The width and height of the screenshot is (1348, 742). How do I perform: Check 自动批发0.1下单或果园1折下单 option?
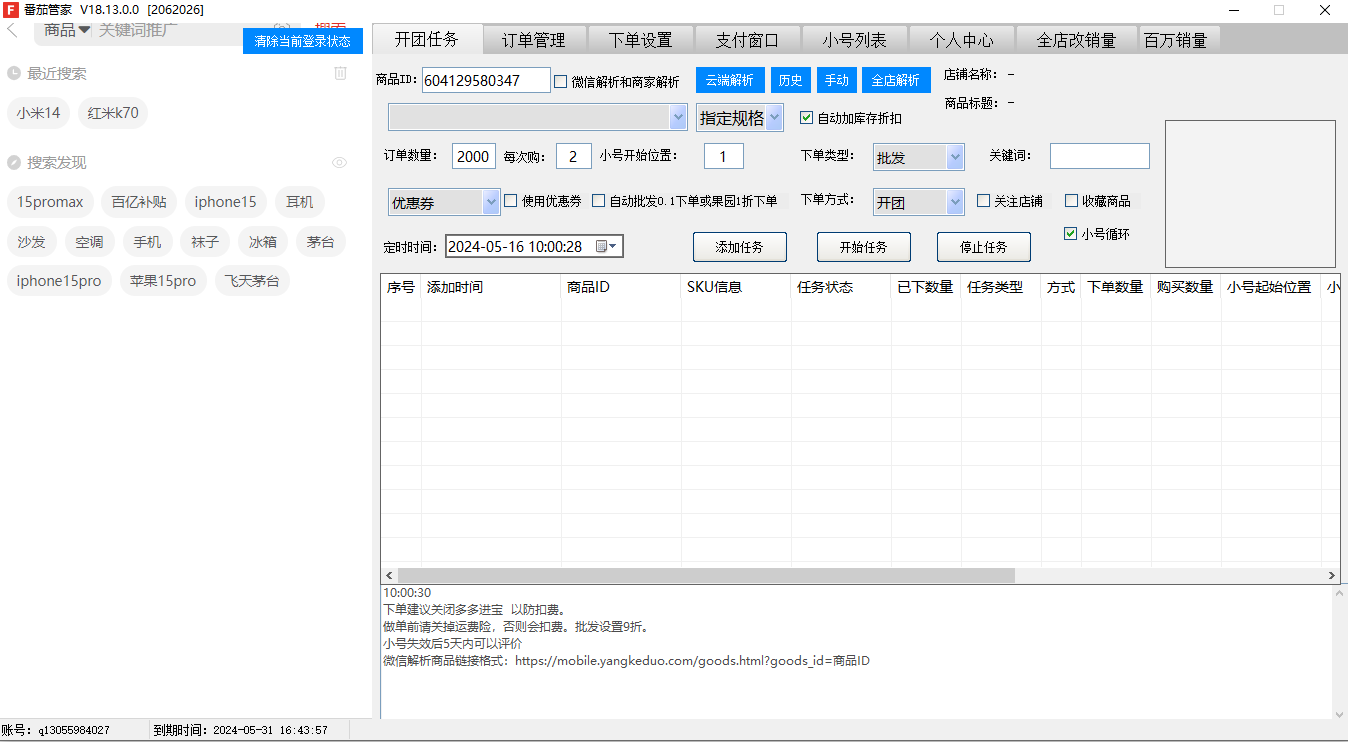pyautogui.click(x=598, y=200)
